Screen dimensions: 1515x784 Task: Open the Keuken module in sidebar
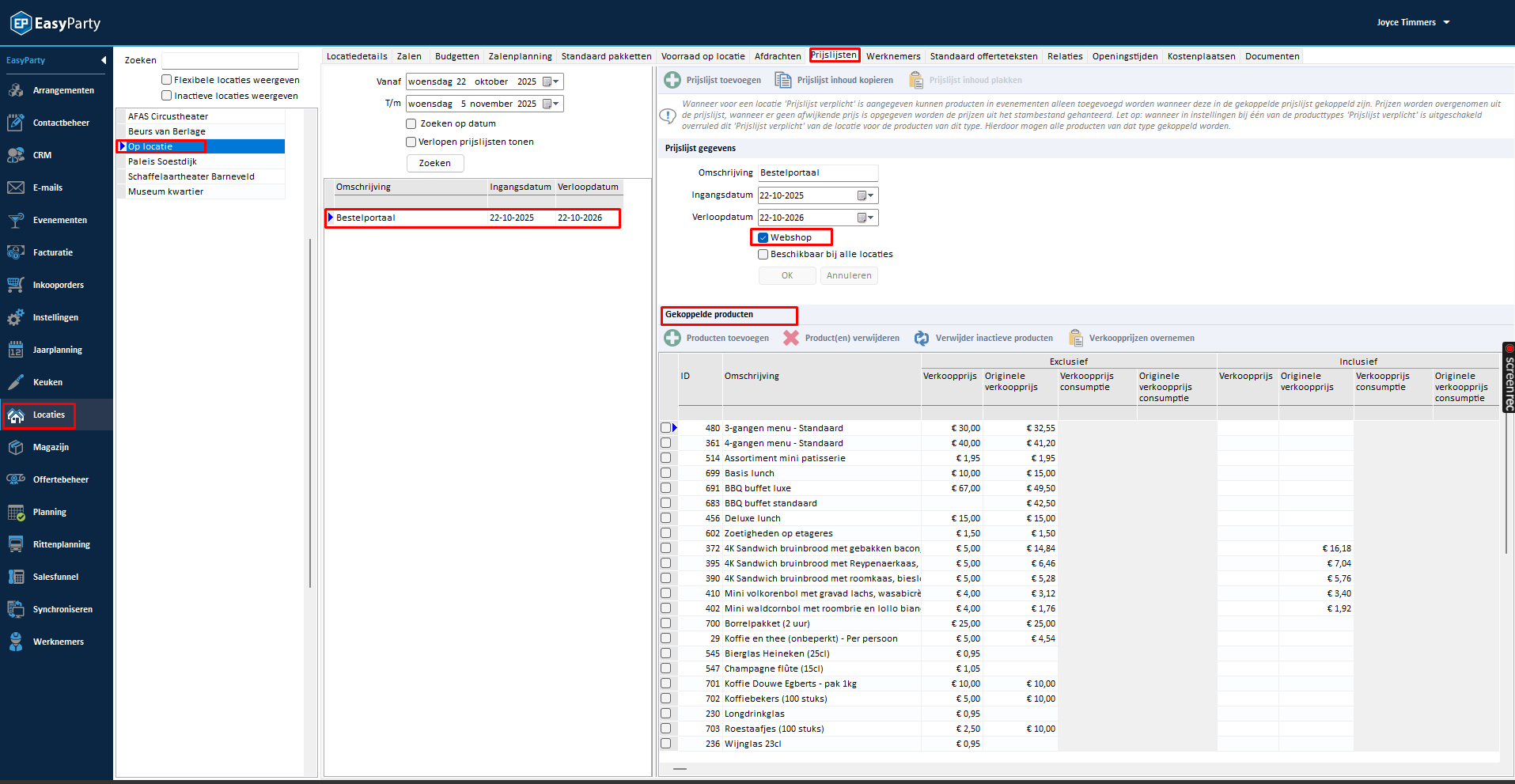pos(47,382)
